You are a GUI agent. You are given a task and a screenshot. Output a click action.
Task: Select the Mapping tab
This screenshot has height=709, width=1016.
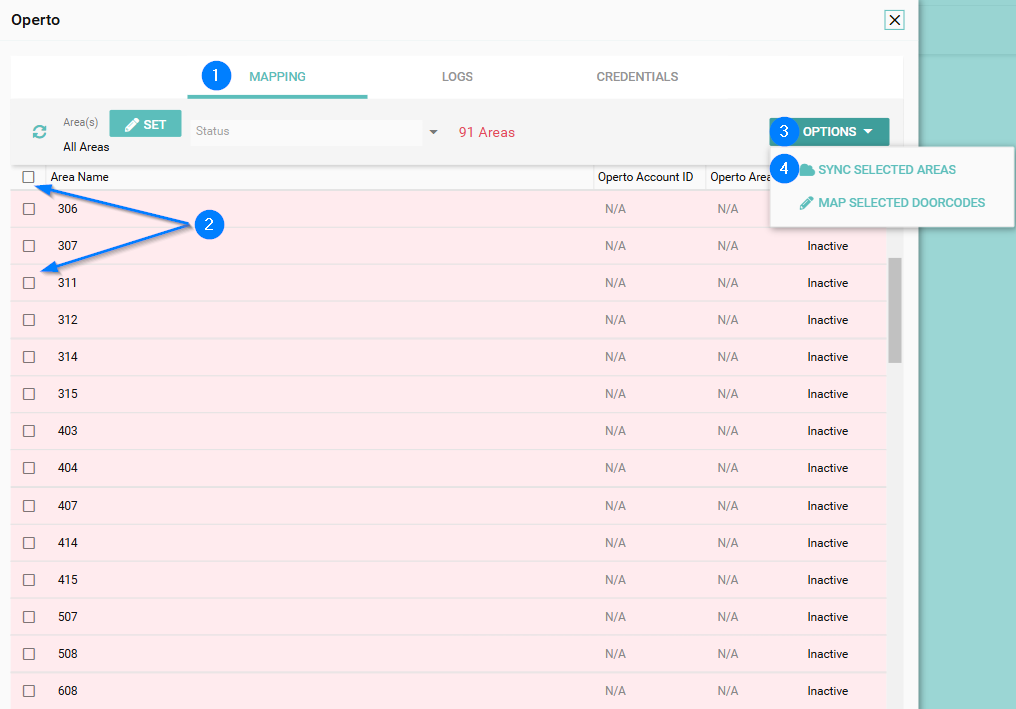[277, 77]
